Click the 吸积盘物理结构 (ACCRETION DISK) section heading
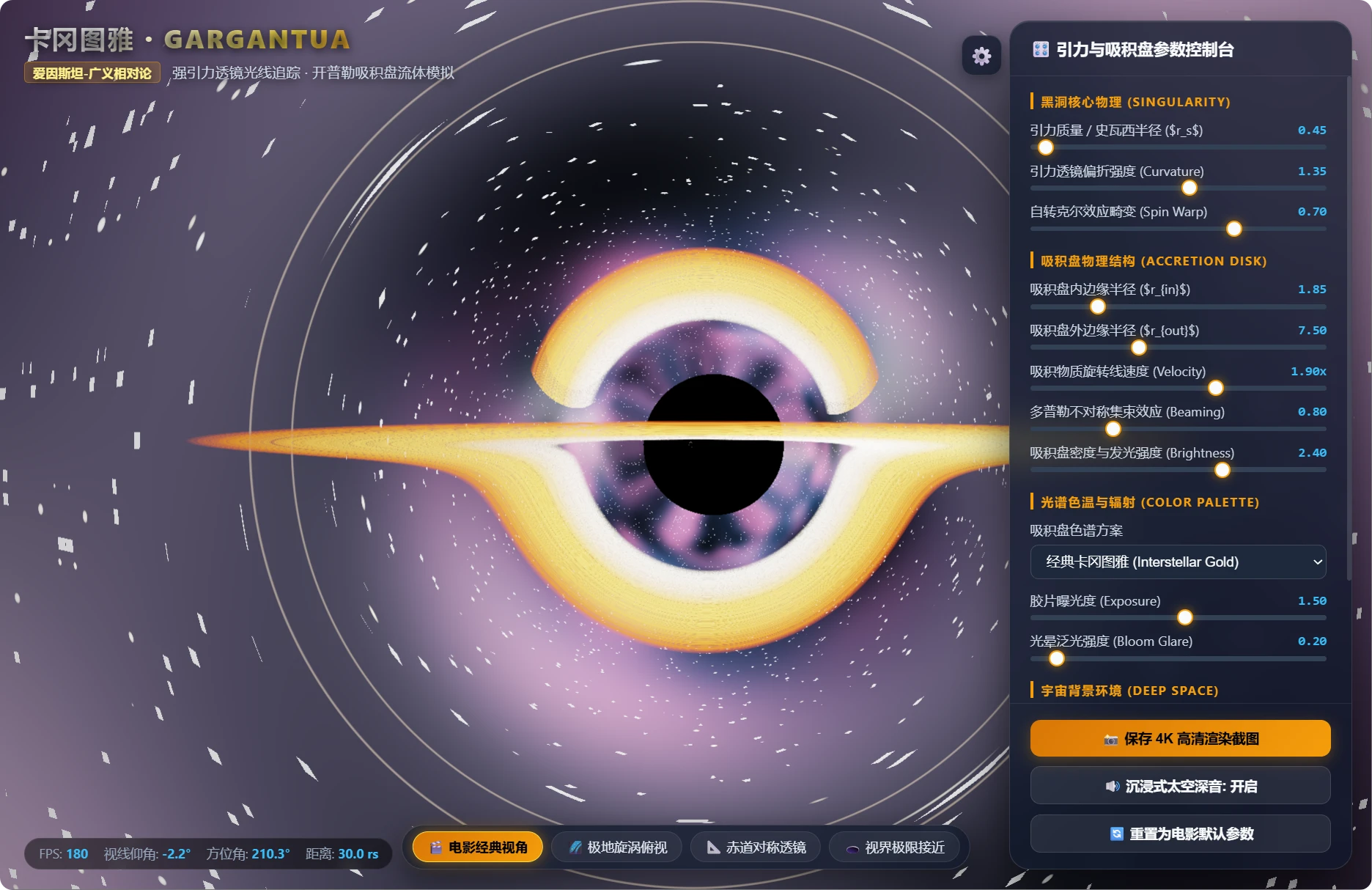This screenshot has height=890, width=1372. (x=1154, y=261)
